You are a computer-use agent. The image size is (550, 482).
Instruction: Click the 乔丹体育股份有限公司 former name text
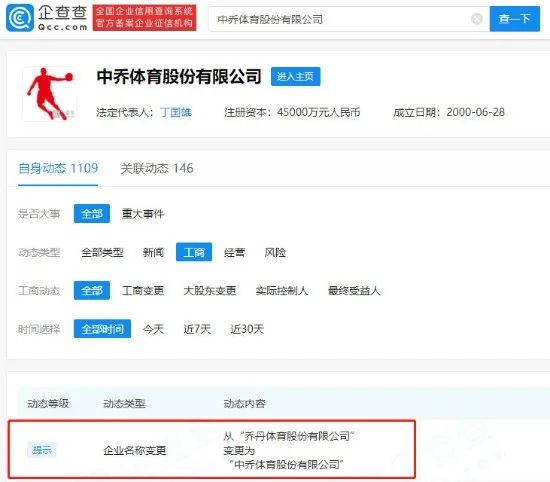[x=297, y=436]
